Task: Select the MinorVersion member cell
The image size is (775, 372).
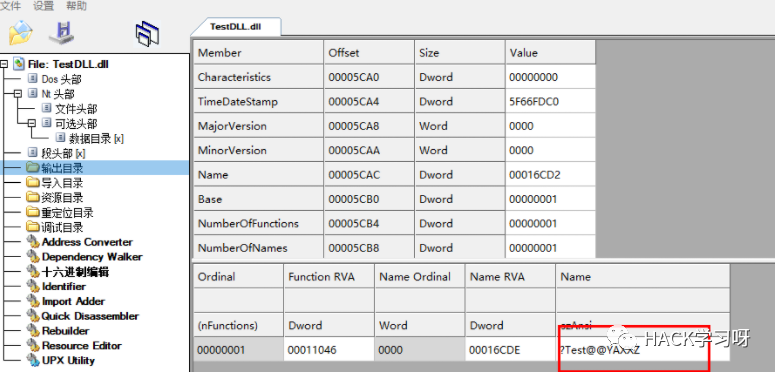Action: (x=258, y=150)
